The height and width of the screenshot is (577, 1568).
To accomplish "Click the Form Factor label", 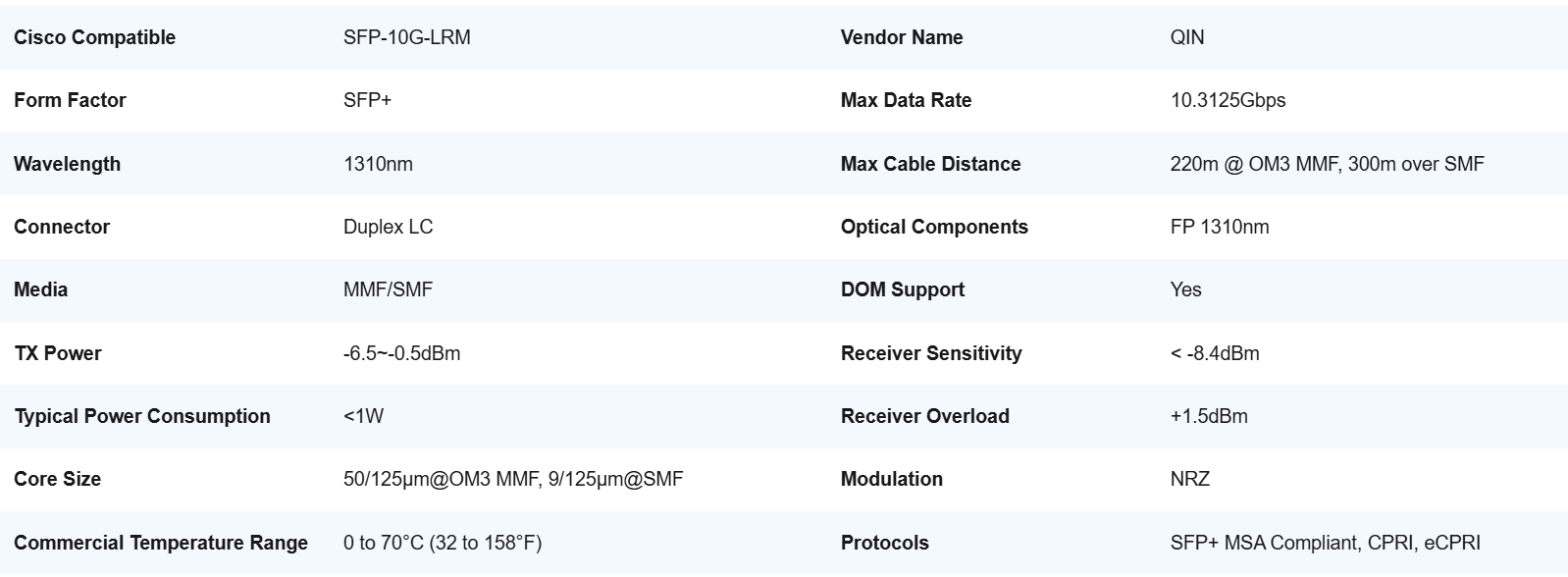I will 70,100.
